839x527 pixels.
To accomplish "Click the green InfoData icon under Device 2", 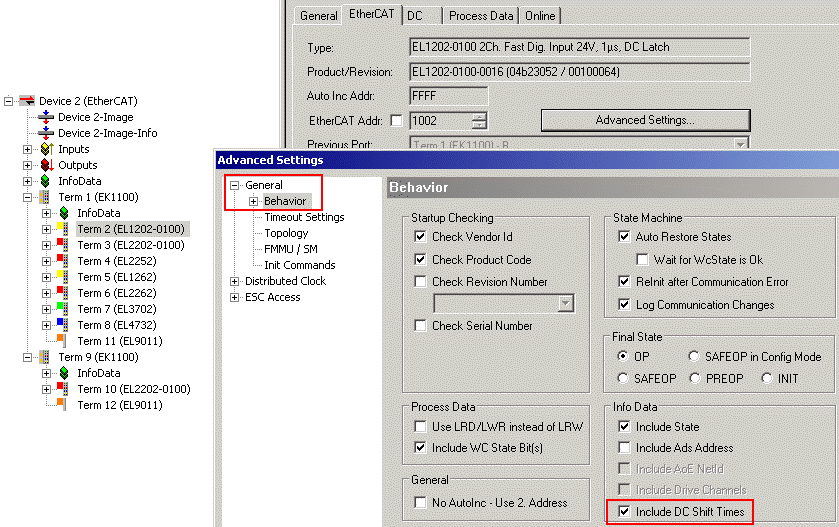I will point(45,181).
